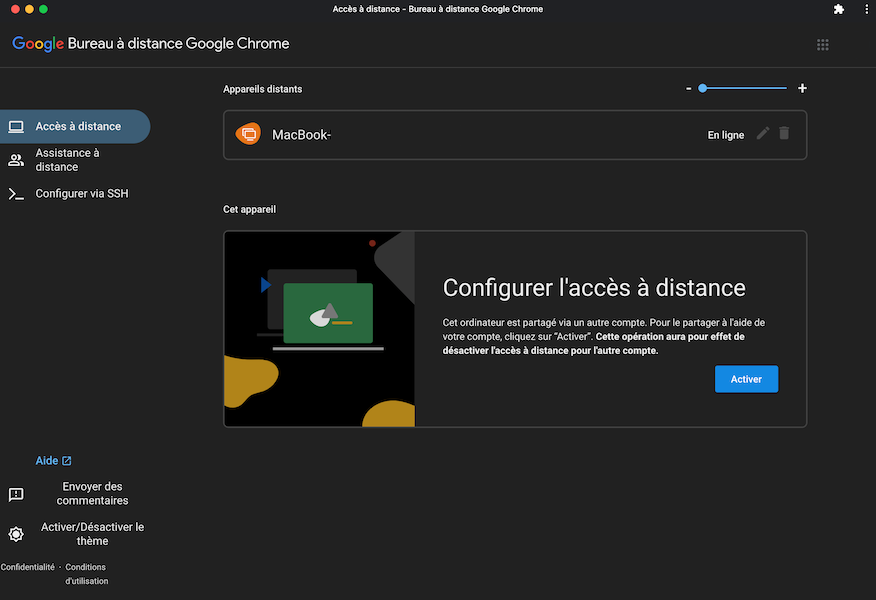
Task: Open the Confidentialité link
Action: [27, 567]
